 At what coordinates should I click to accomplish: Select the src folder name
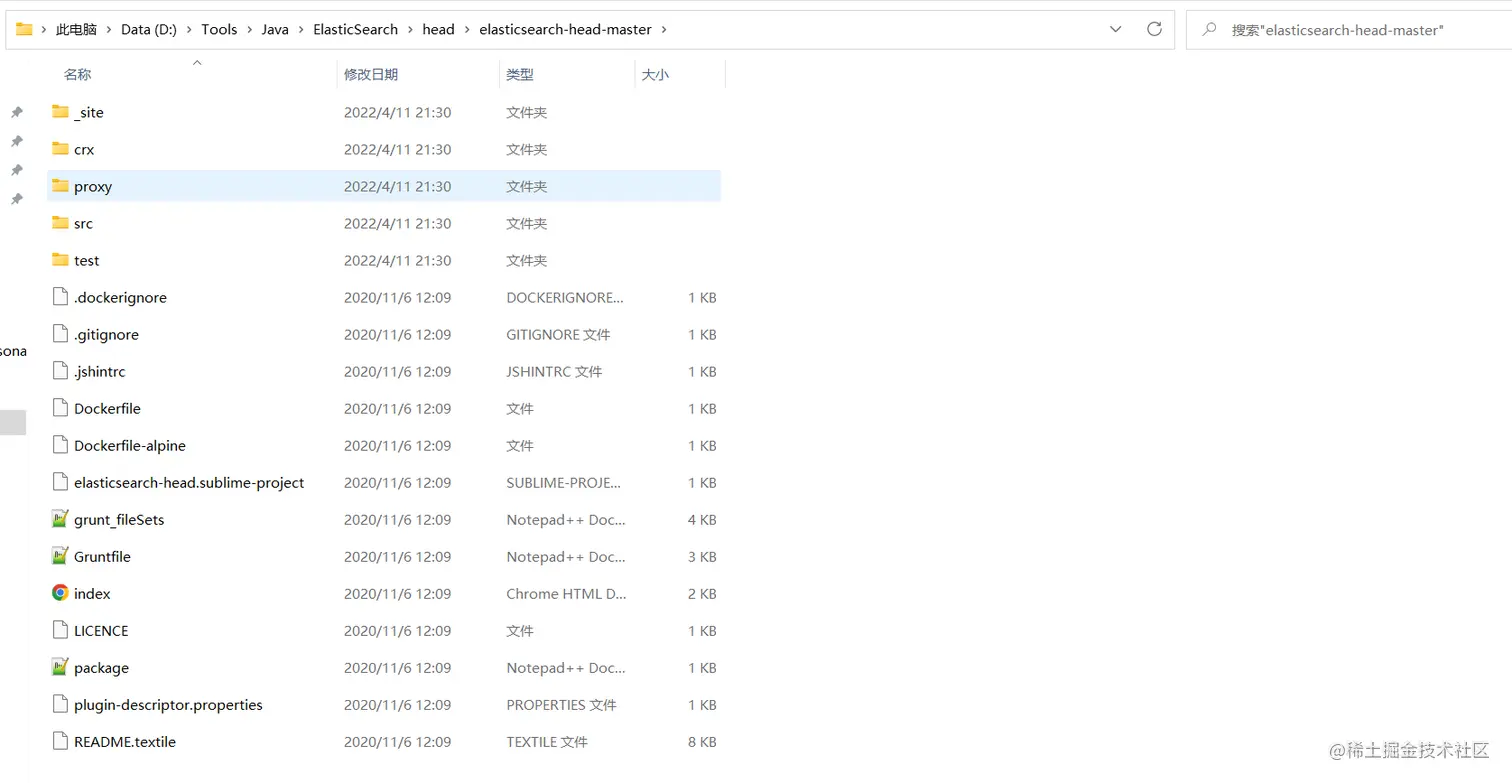tap(83, 223)
